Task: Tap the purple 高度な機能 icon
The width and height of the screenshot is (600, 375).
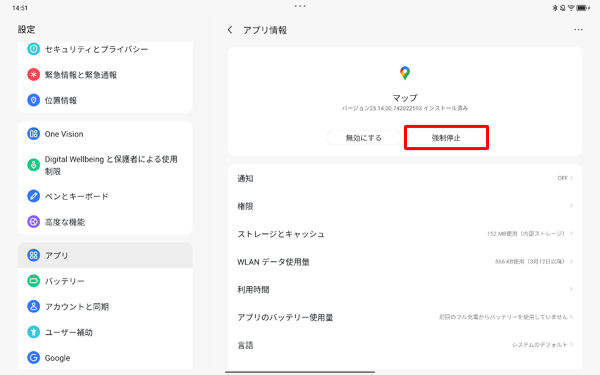Action: 34,222
